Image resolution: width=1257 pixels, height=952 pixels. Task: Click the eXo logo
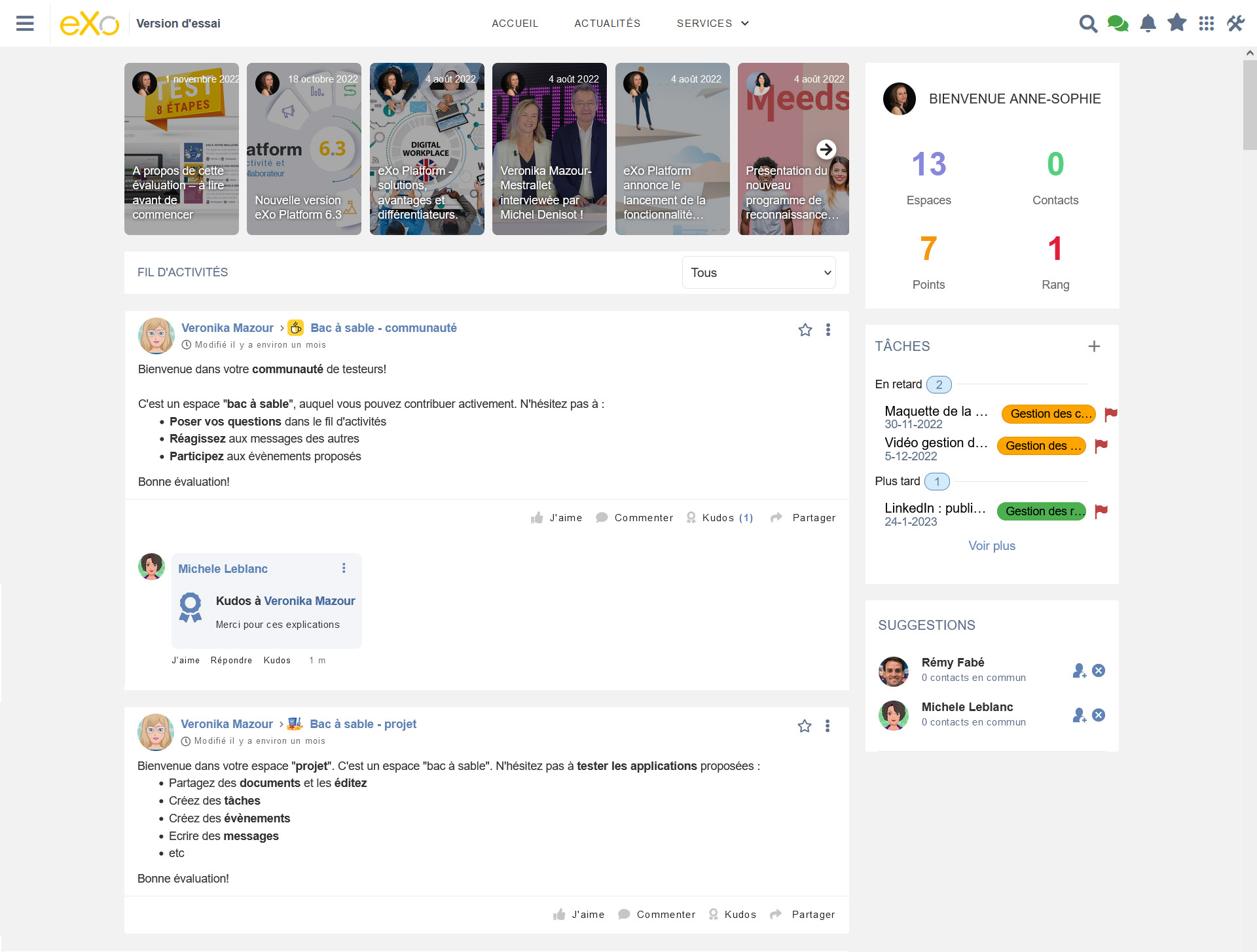(90, 24)
